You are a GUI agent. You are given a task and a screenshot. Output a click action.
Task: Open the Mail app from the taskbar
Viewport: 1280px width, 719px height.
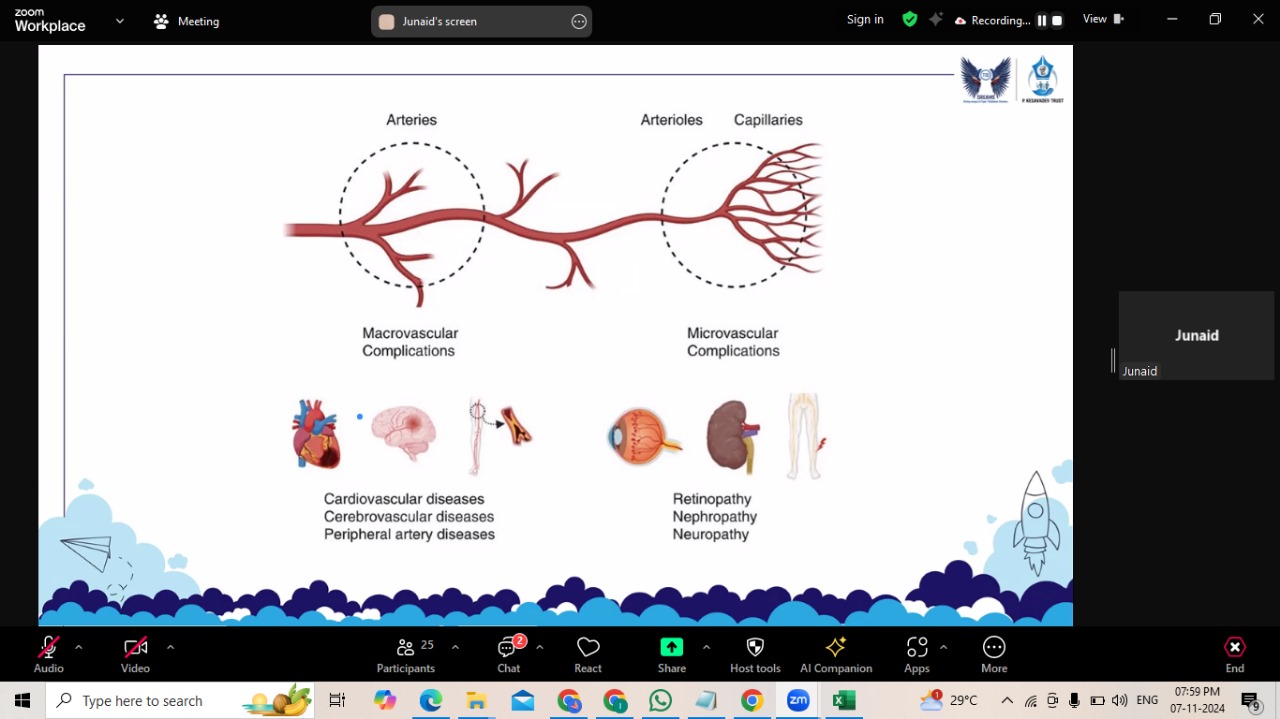tap(522, 700)
